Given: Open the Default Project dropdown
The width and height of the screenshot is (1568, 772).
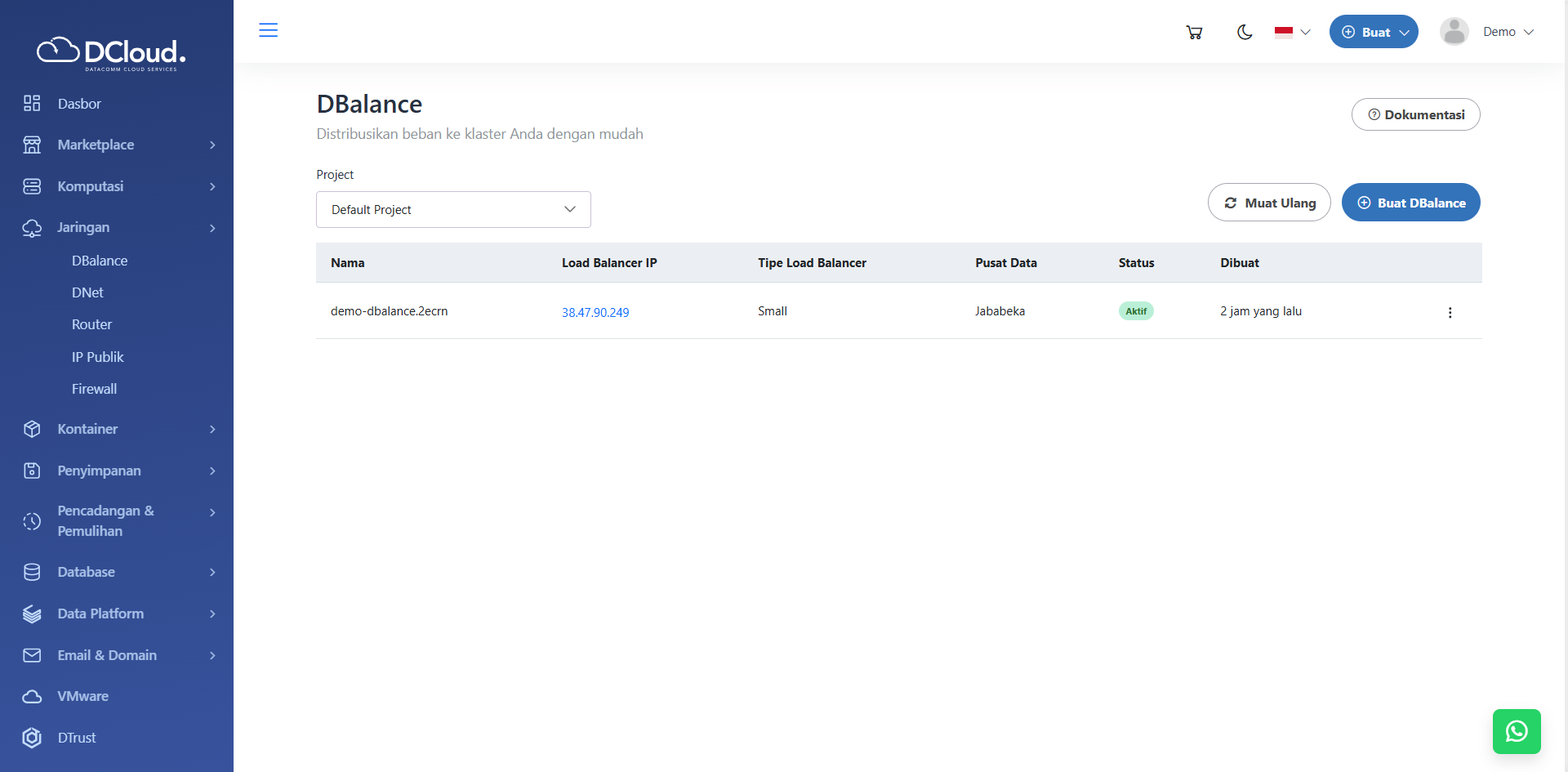Looking at the screenshot, I should (x=453, y=210).
